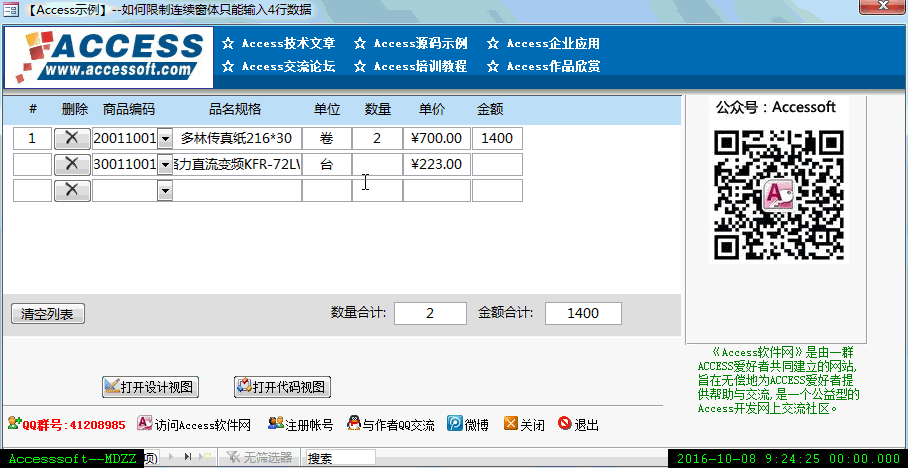Click the product code field 30011001
Screen dimensions: 908x468
125,164
